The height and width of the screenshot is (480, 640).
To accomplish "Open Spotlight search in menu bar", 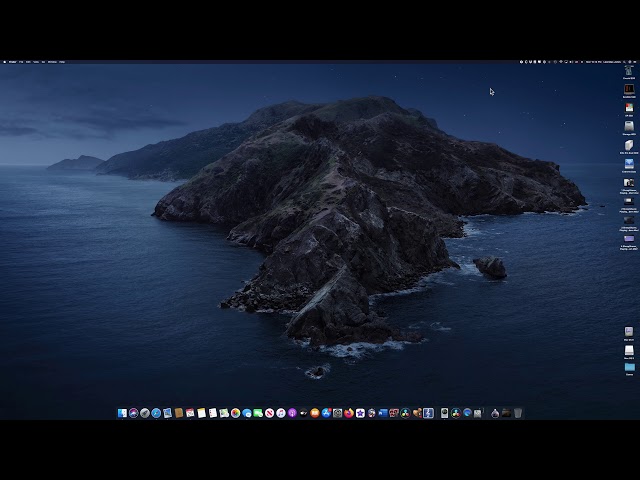I will tap(624, 62).
